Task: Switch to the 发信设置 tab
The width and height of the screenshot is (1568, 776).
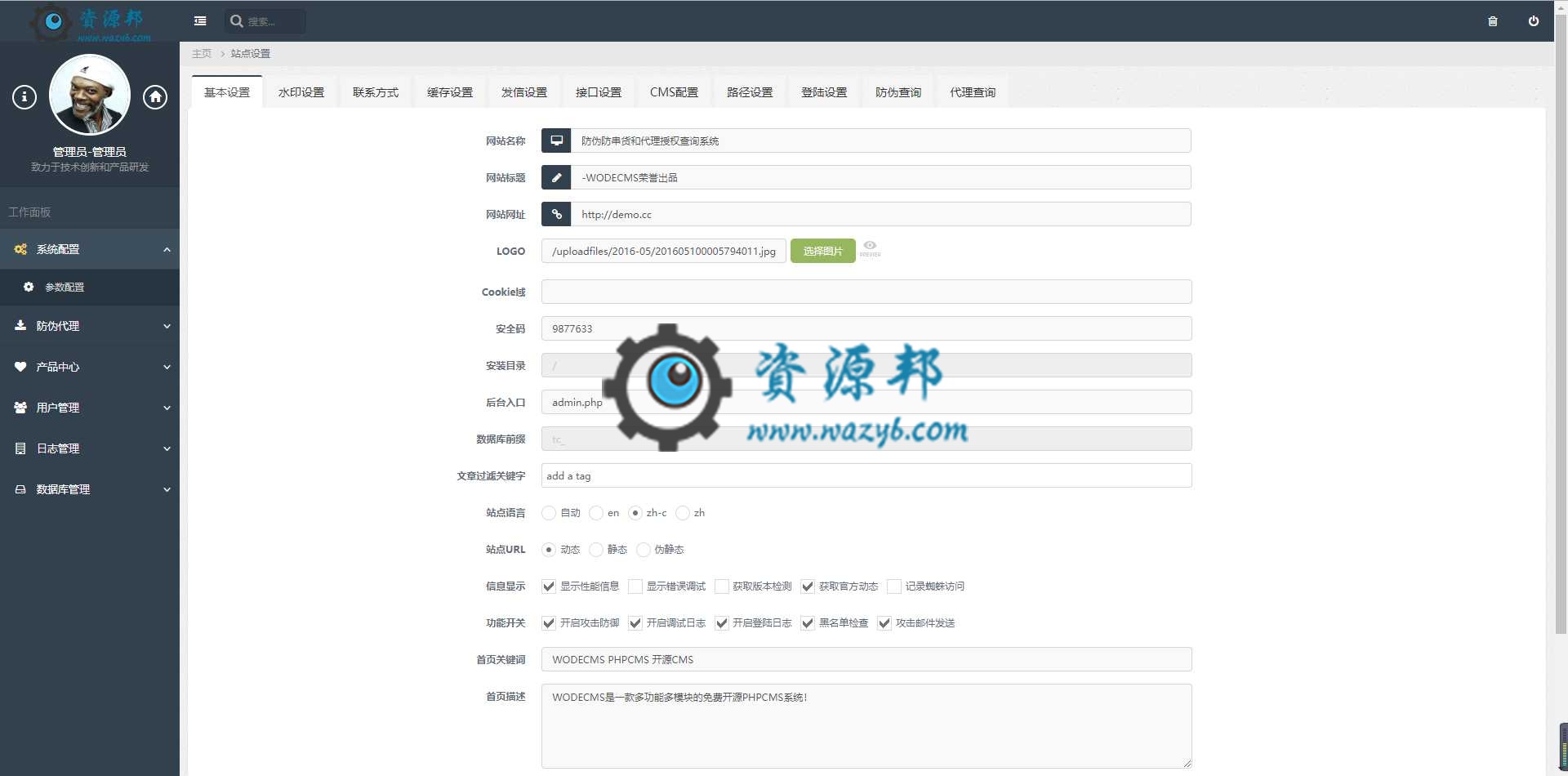Action: click(524, 92)
